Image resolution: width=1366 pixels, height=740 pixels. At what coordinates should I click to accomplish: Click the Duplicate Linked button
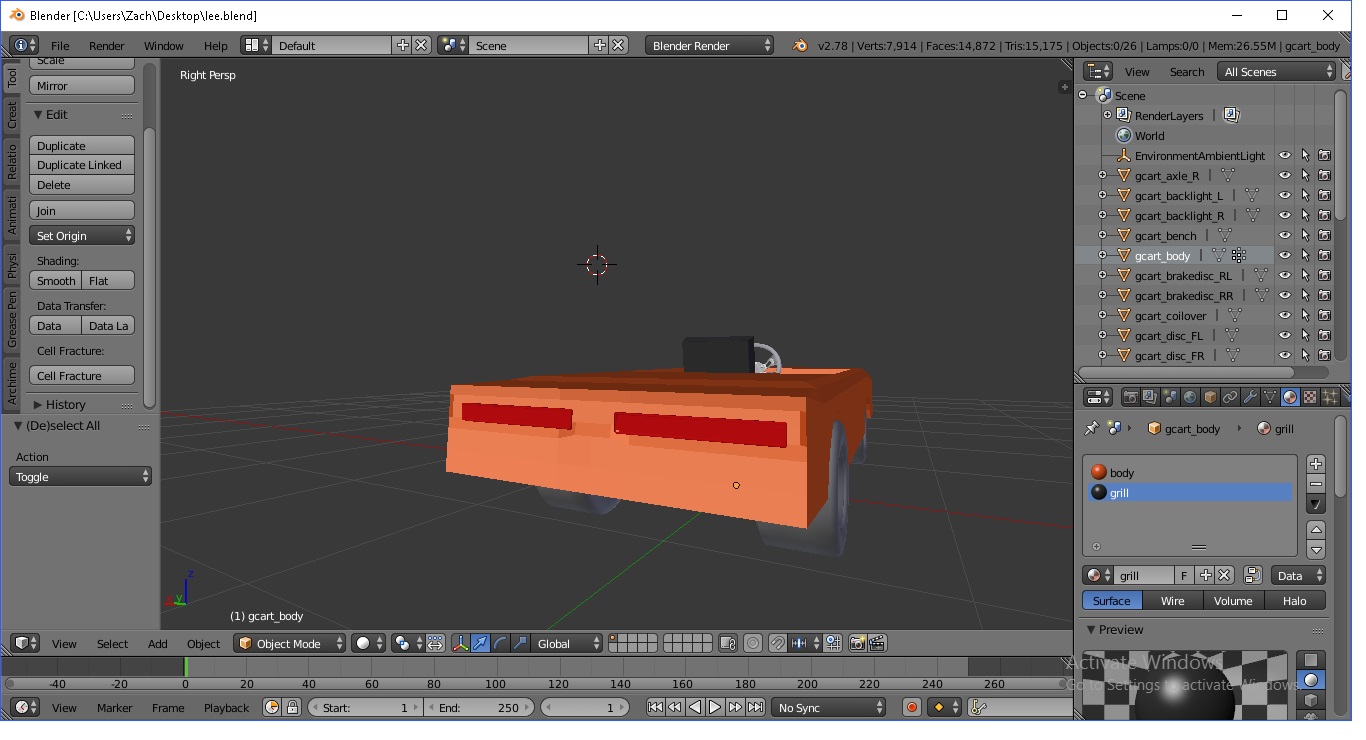click(x=82, y=165)
